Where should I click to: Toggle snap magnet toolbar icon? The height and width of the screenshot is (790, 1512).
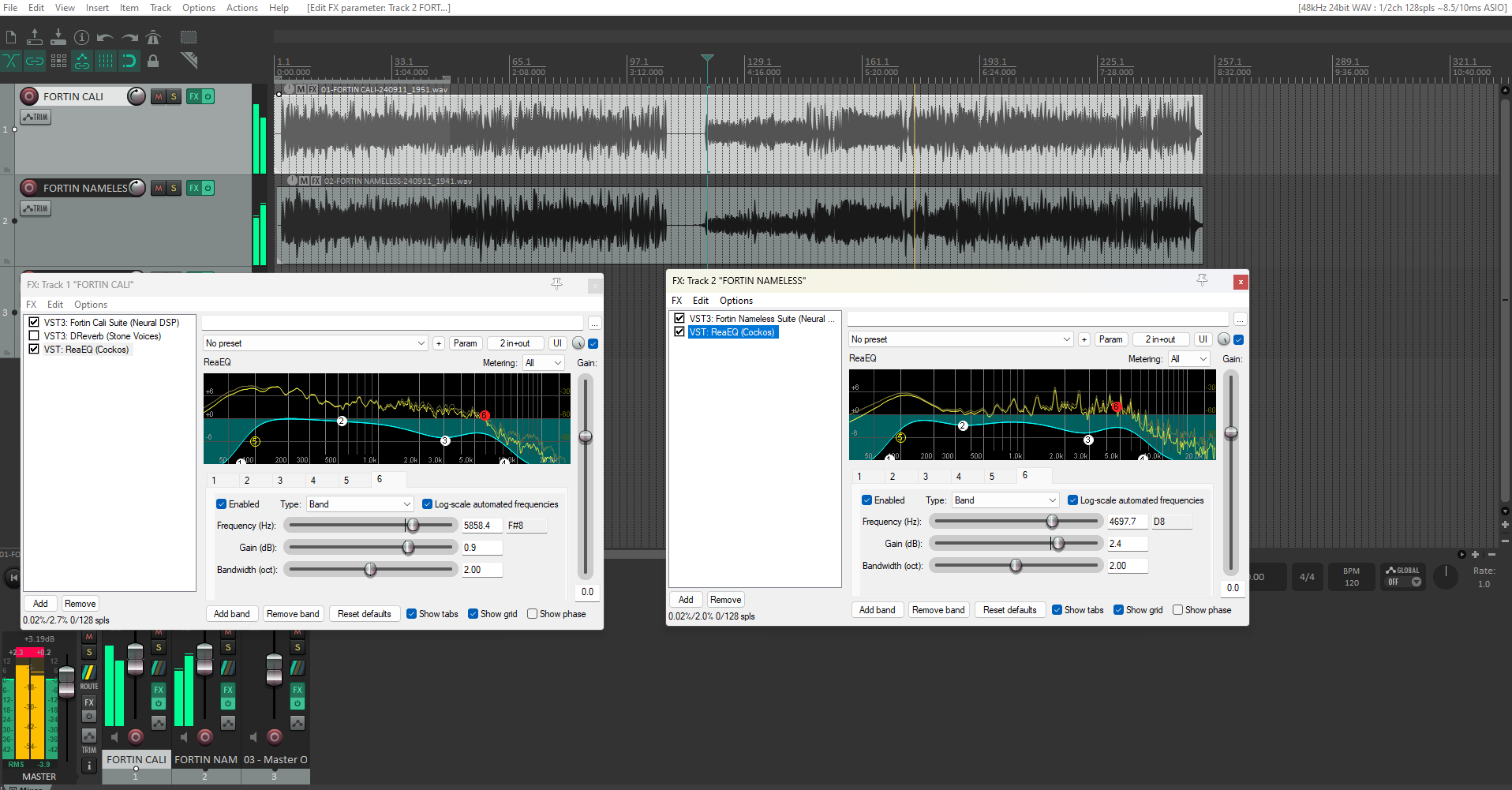[x=129, y=61]
